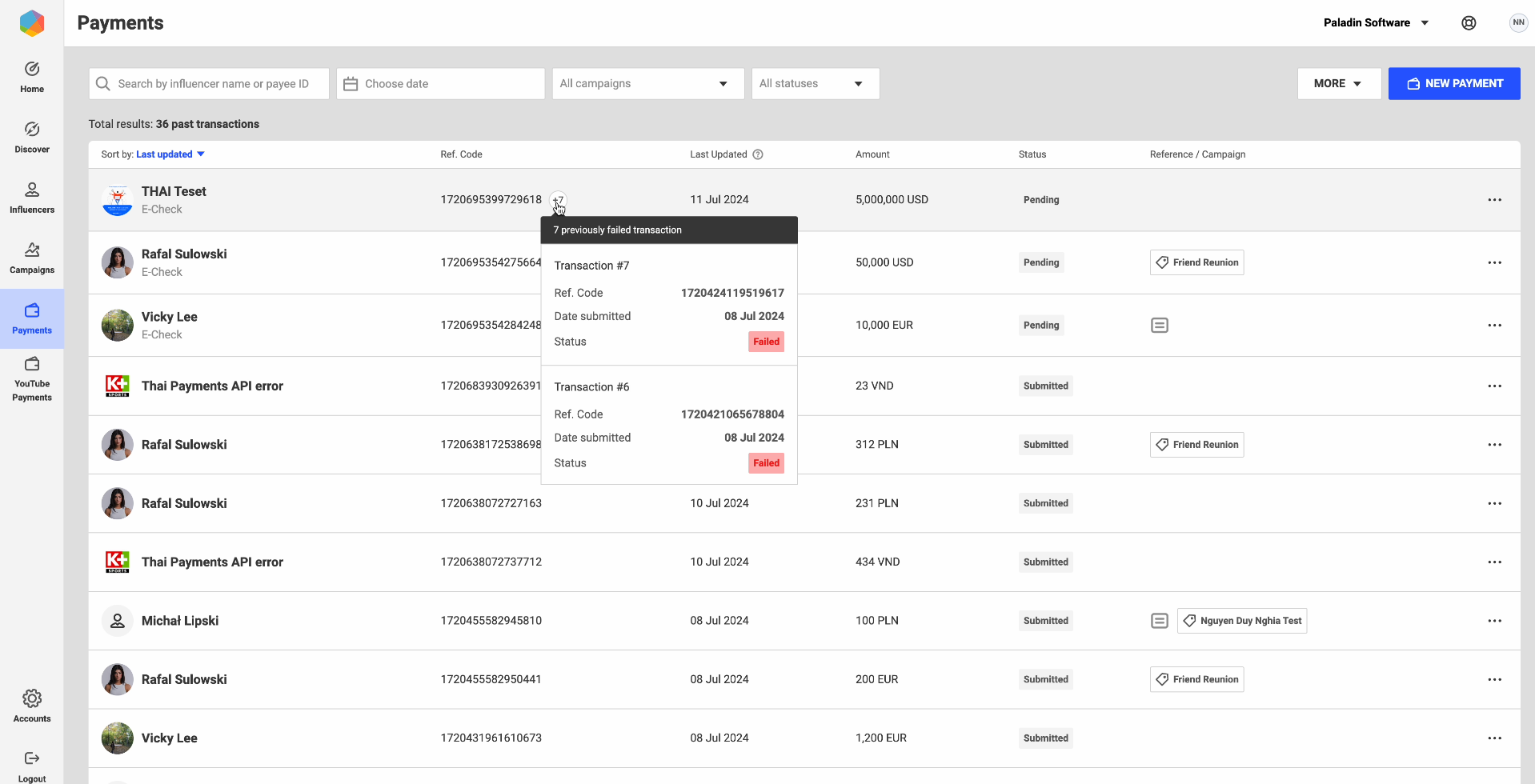Open the Influencers section
1535x784 pixels.
pyautogui.click(x=32, y=198)
